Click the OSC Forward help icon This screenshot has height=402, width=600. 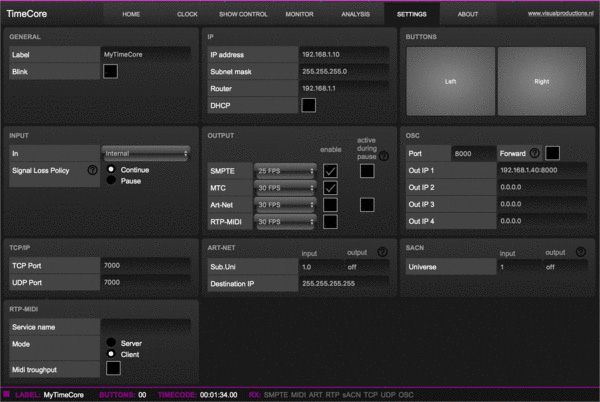535,153
